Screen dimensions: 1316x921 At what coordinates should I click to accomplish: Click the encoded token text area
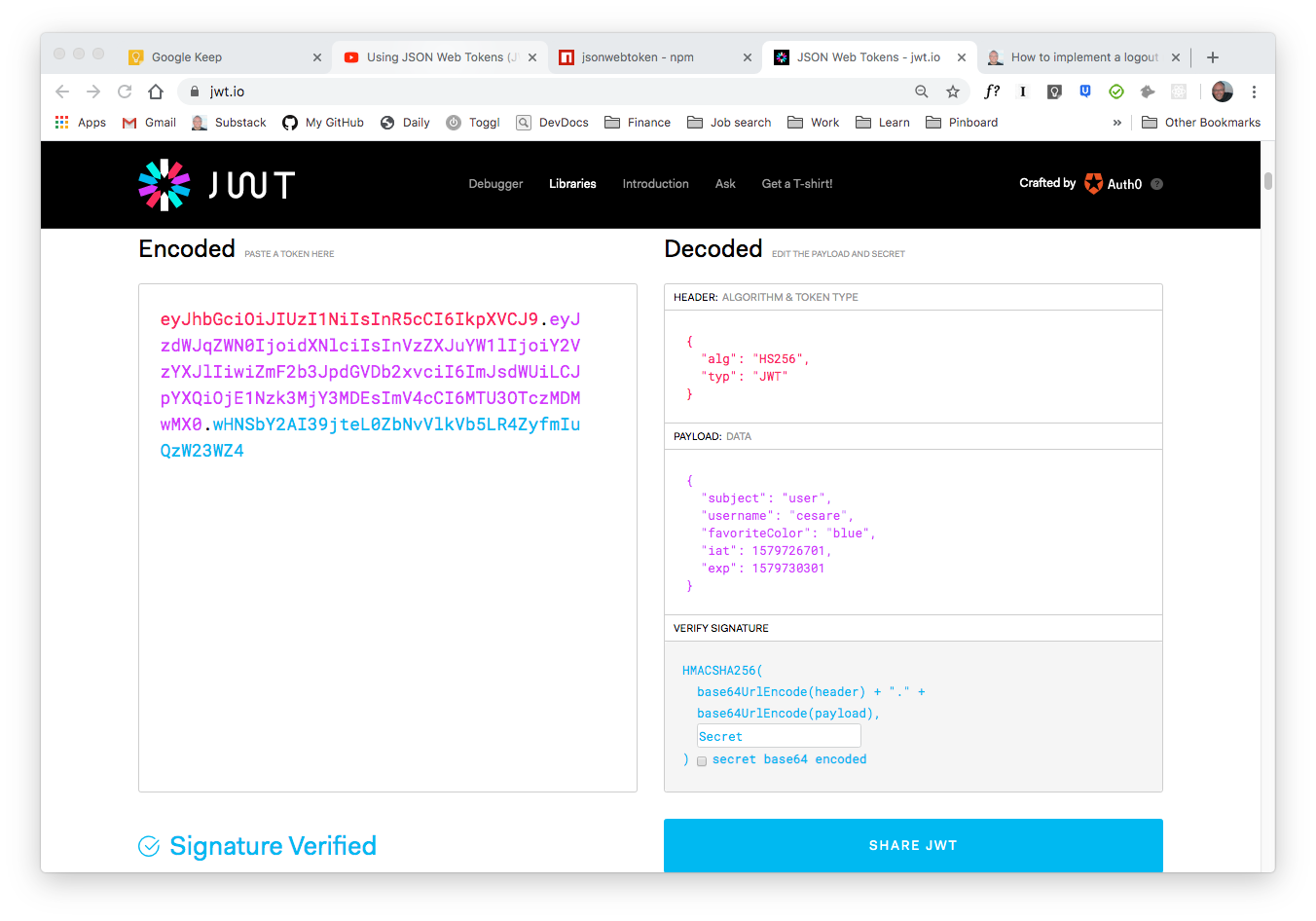tap(387, 537)
